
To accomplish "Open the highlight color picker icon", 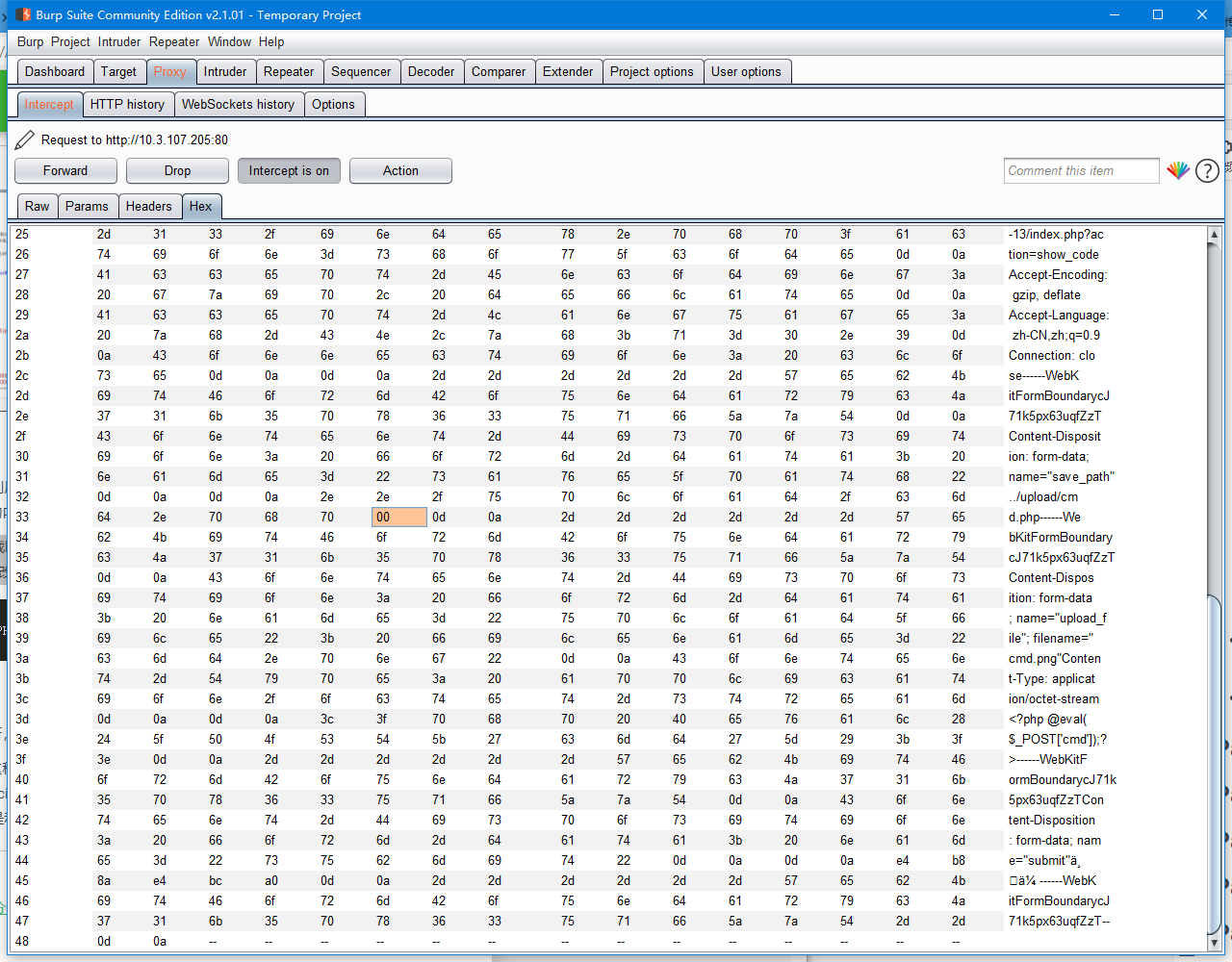I will pyautogui.click(x=1178, y=170).
